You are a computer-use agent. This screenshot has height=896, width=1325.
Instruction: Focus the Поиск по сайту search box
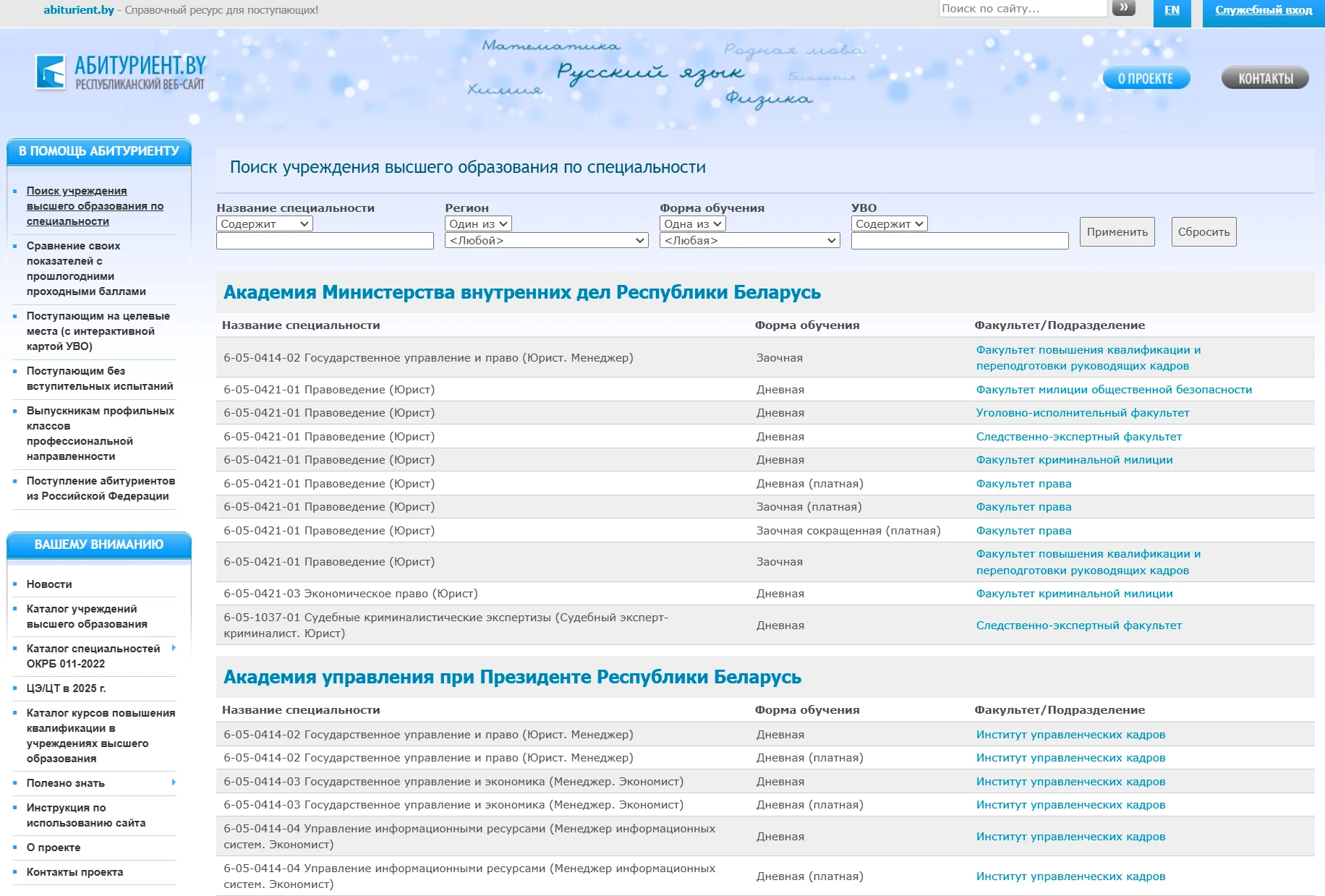(x=1023, y=9)
